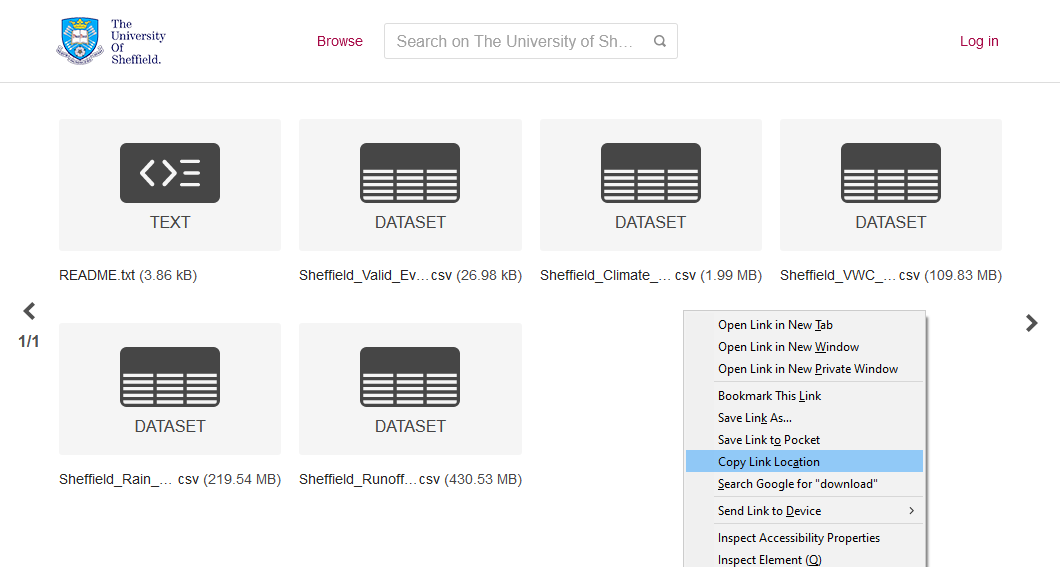Click the Browse link
The height and width of the screenshot is (567, 1060).
pyautogui.click(x=339, y=41)
